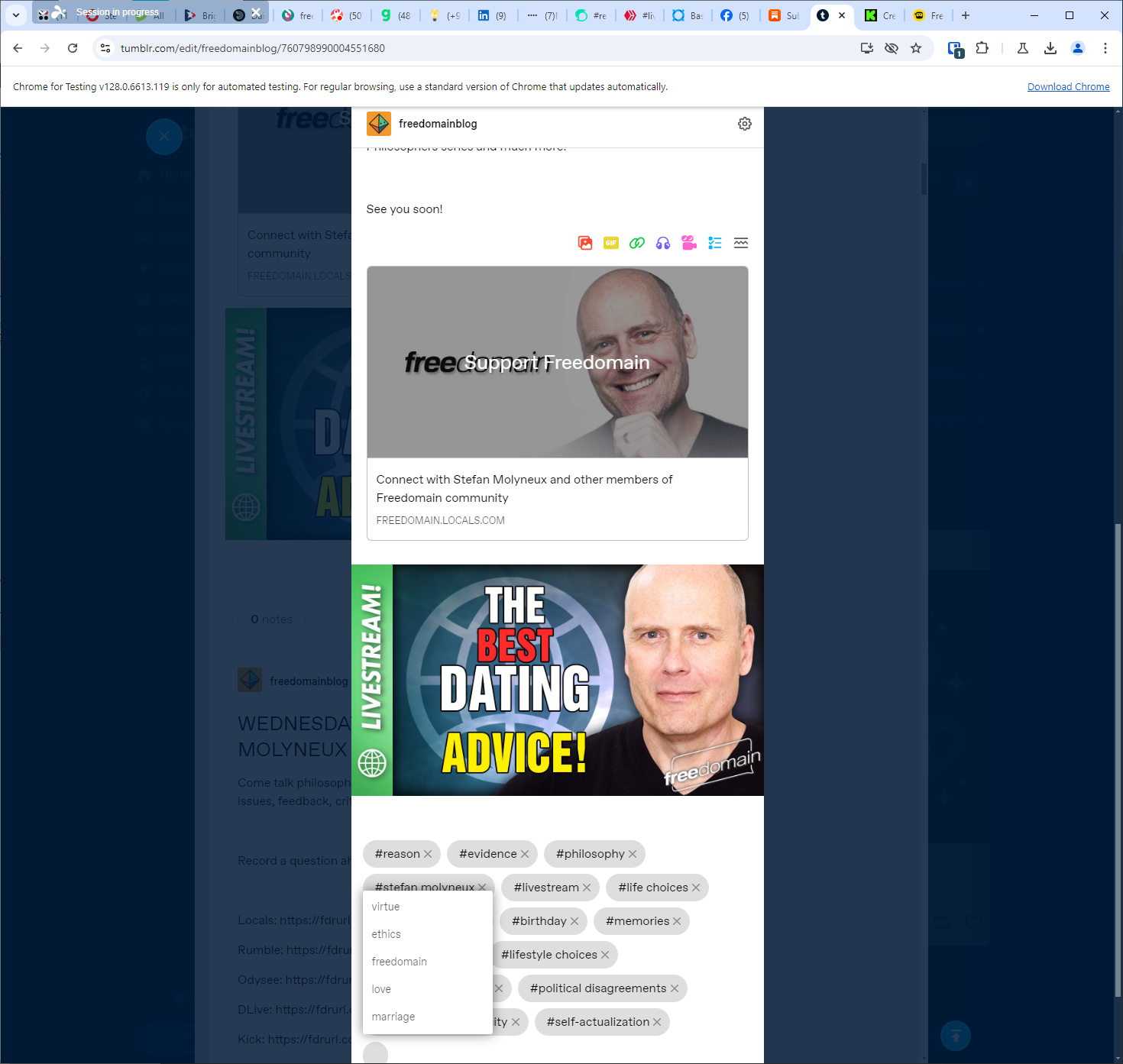Open Chrome Labs flask icon

(1023, 48)
